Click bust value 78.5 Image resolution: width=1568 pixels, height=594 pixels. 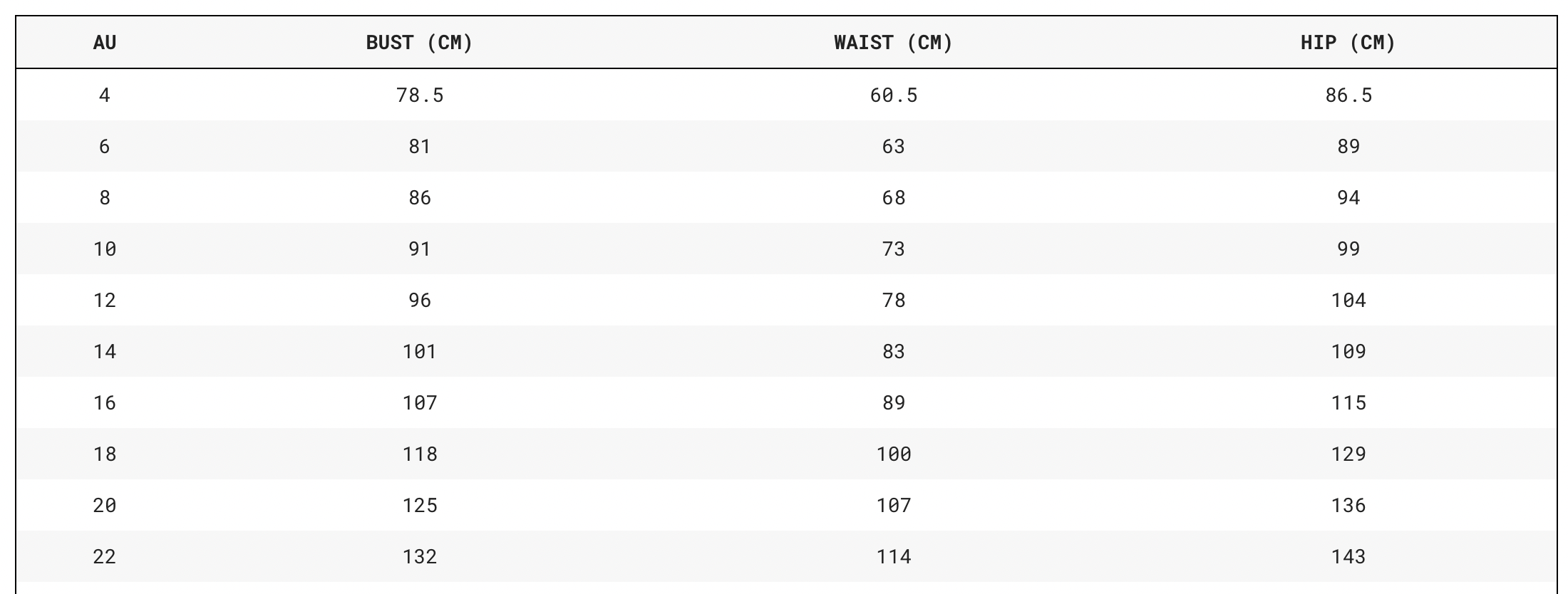tap(419, 95)
